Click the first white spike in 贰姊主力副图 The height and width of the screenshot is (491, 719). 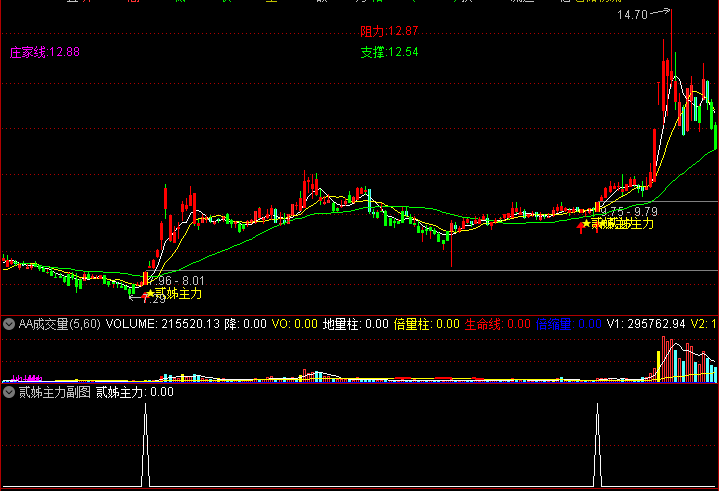[x=145, y=445]
